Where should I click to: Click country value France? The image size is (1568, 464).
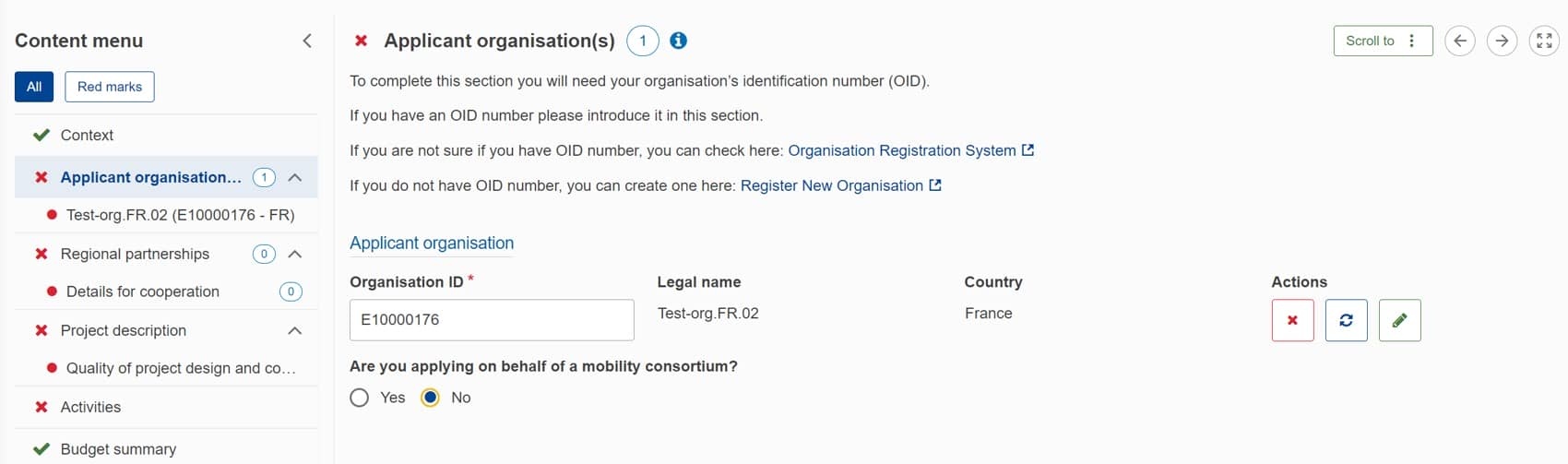point(989,314)
